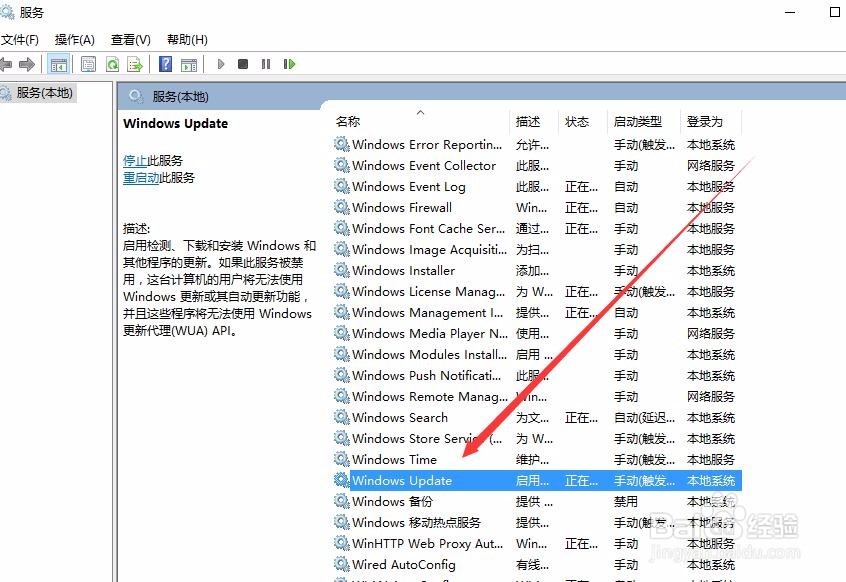Click the Restart Service toolbar button
Viewport: 846px width, 582px height.
(x=289, y=64)
